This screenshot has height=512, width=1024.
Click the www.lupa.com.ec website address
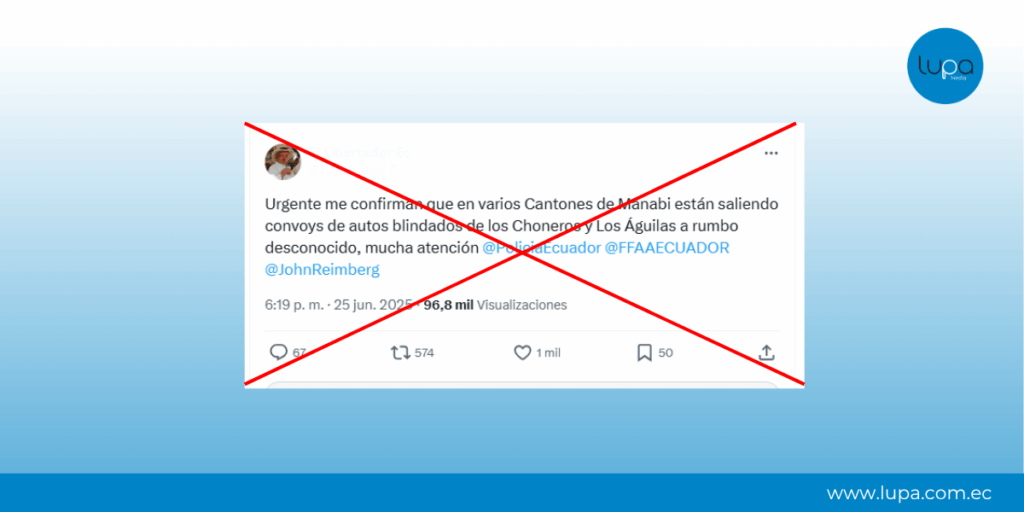pos(909,493)
